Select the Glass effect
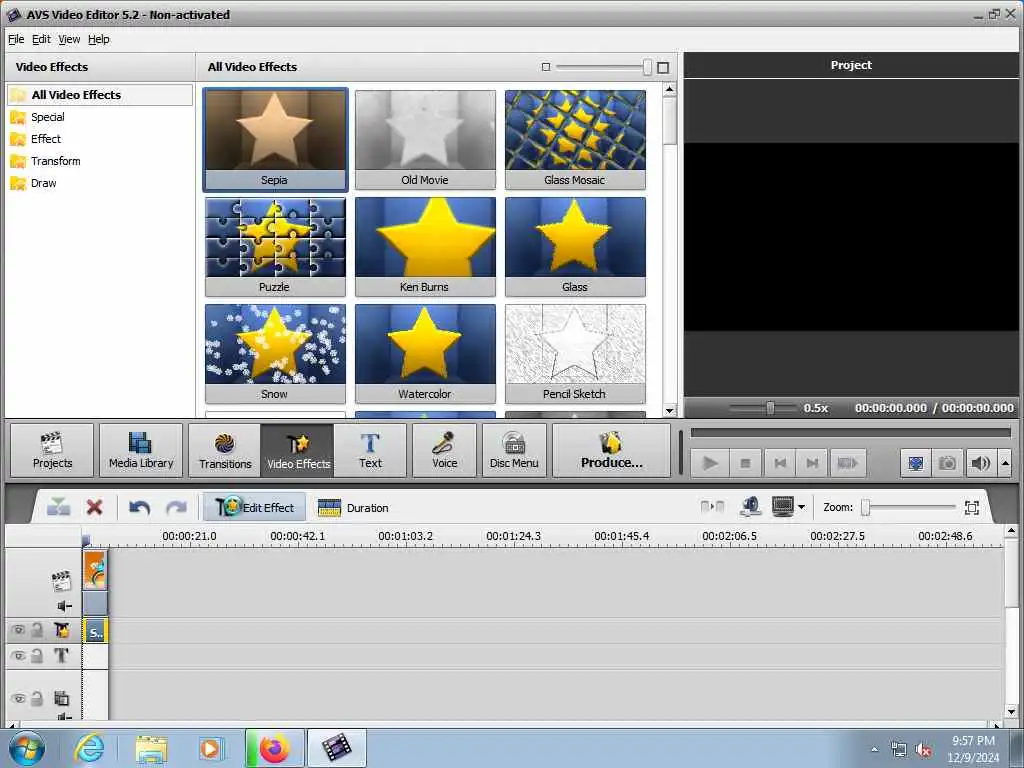Image resolution: width=1024 pixels, height=768 pixels. 575,246
